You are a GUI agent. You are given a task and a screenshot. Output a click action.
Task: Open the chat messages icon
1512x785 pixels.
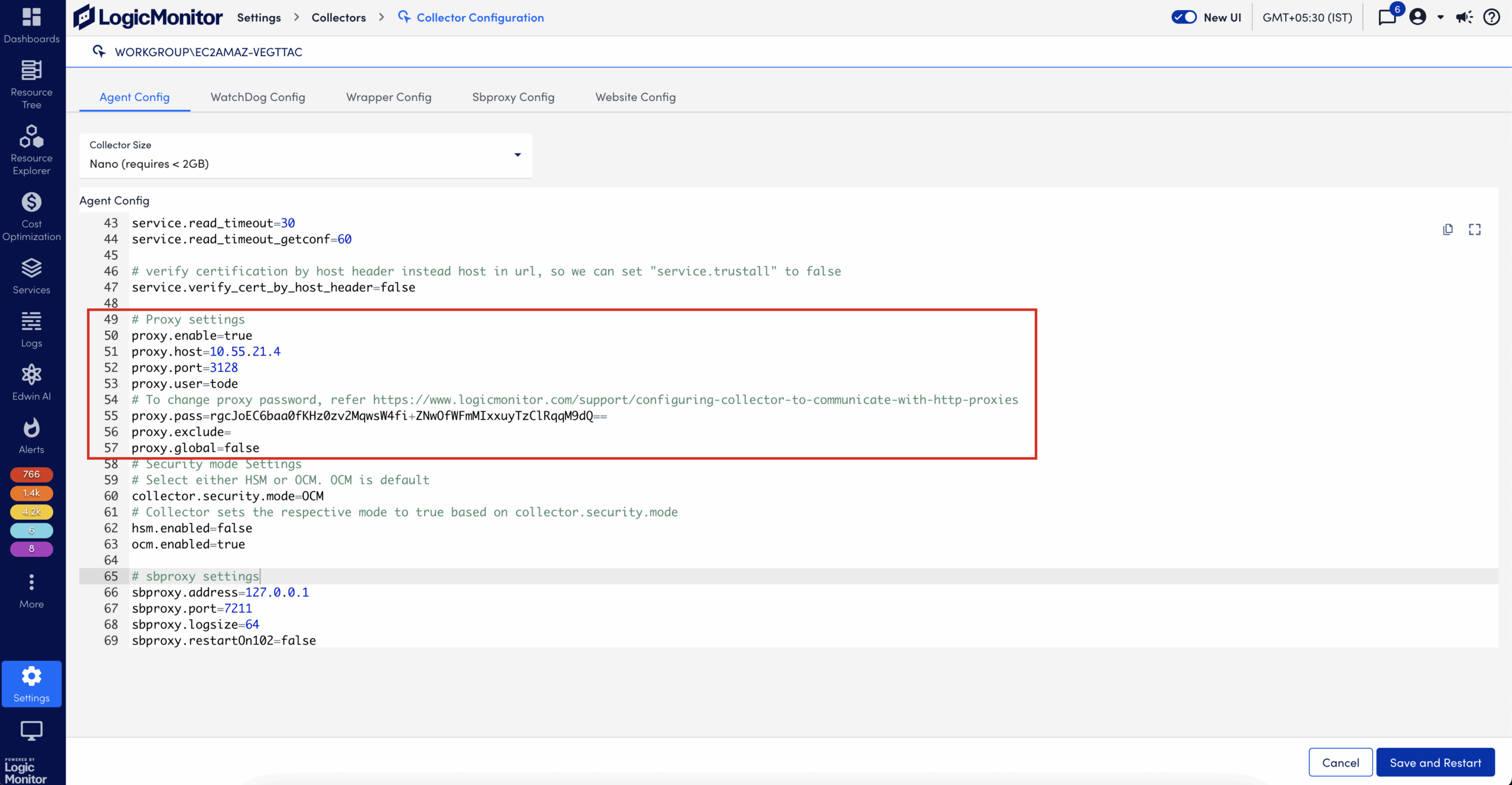click(1387, 17)
